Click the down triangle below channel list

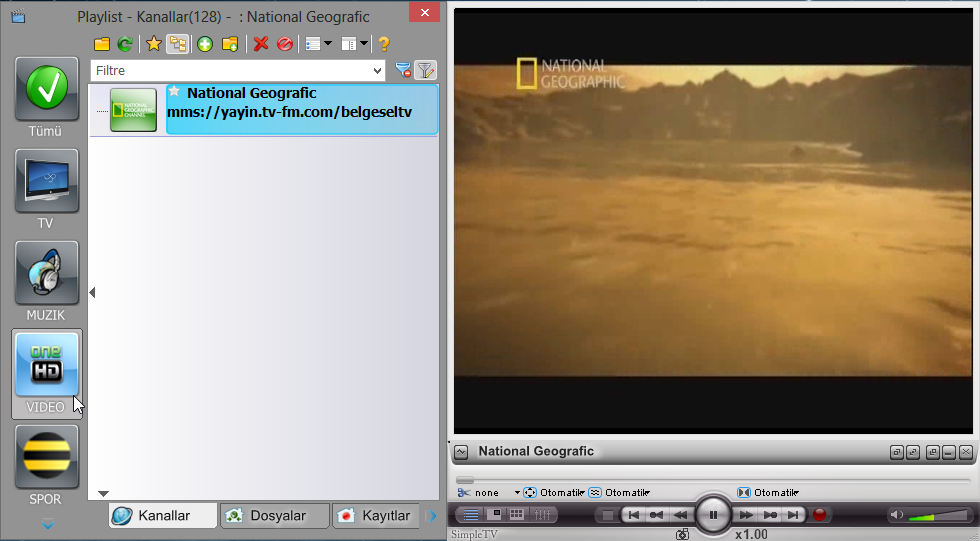click(104, 494)
